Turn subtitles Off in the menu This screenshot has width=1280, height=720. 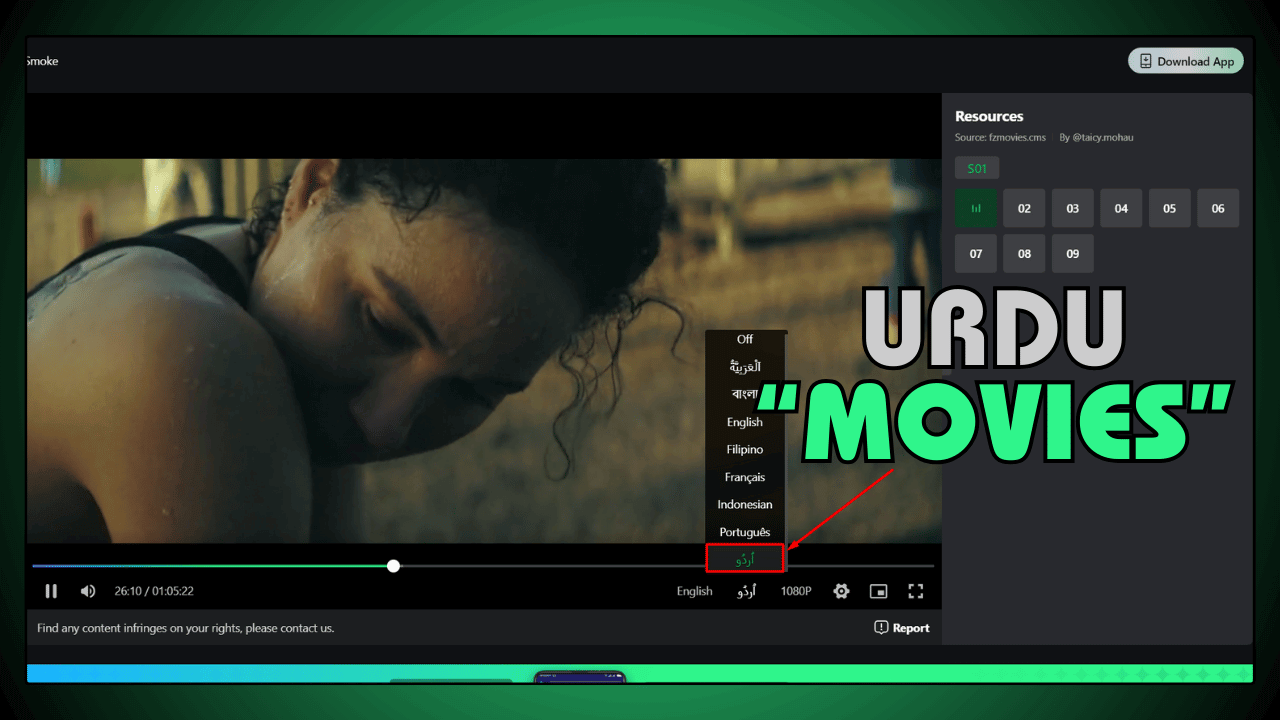tap(745, 340)
